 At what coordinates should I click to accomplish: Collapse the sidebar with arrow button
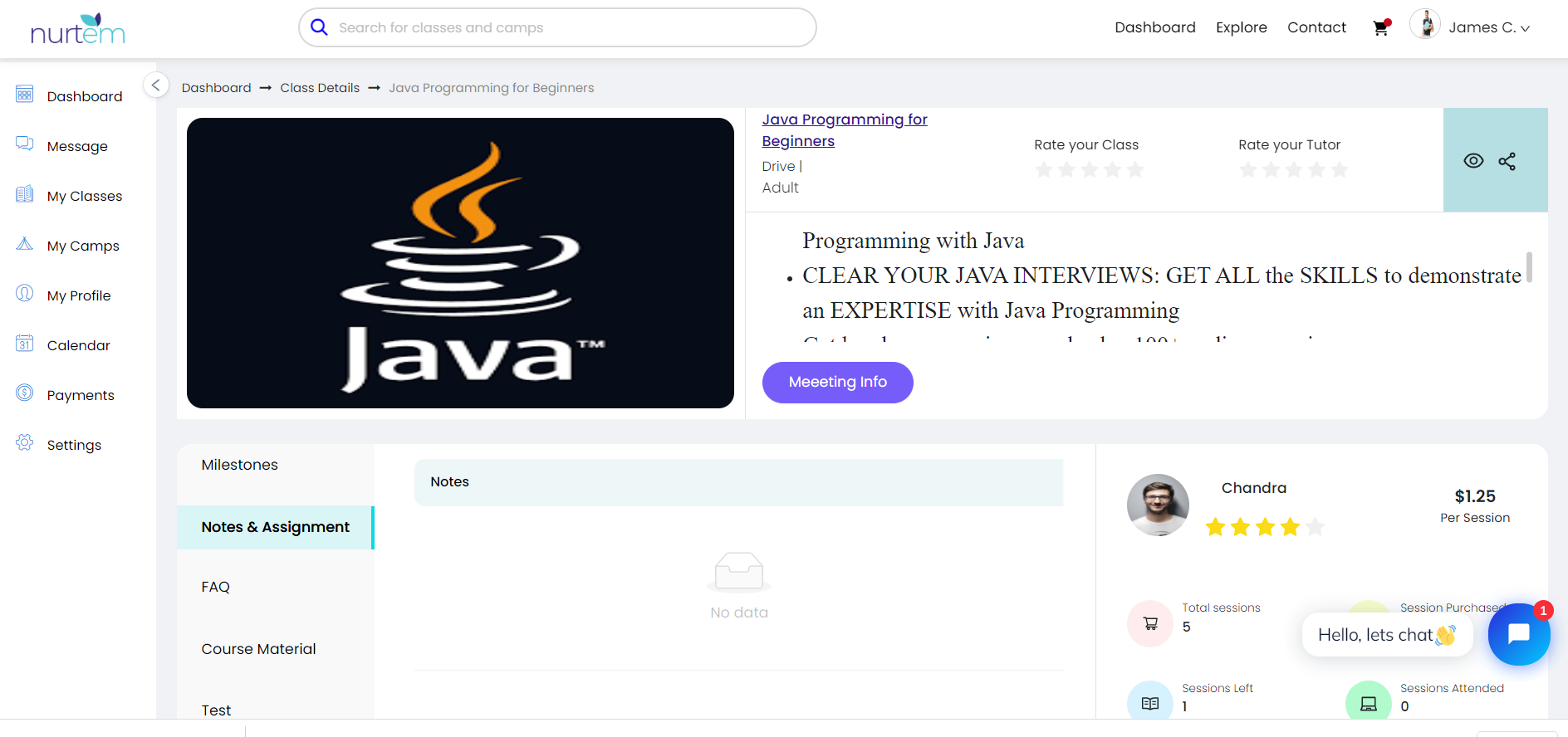pyautogui.click(x=155, y=85)
